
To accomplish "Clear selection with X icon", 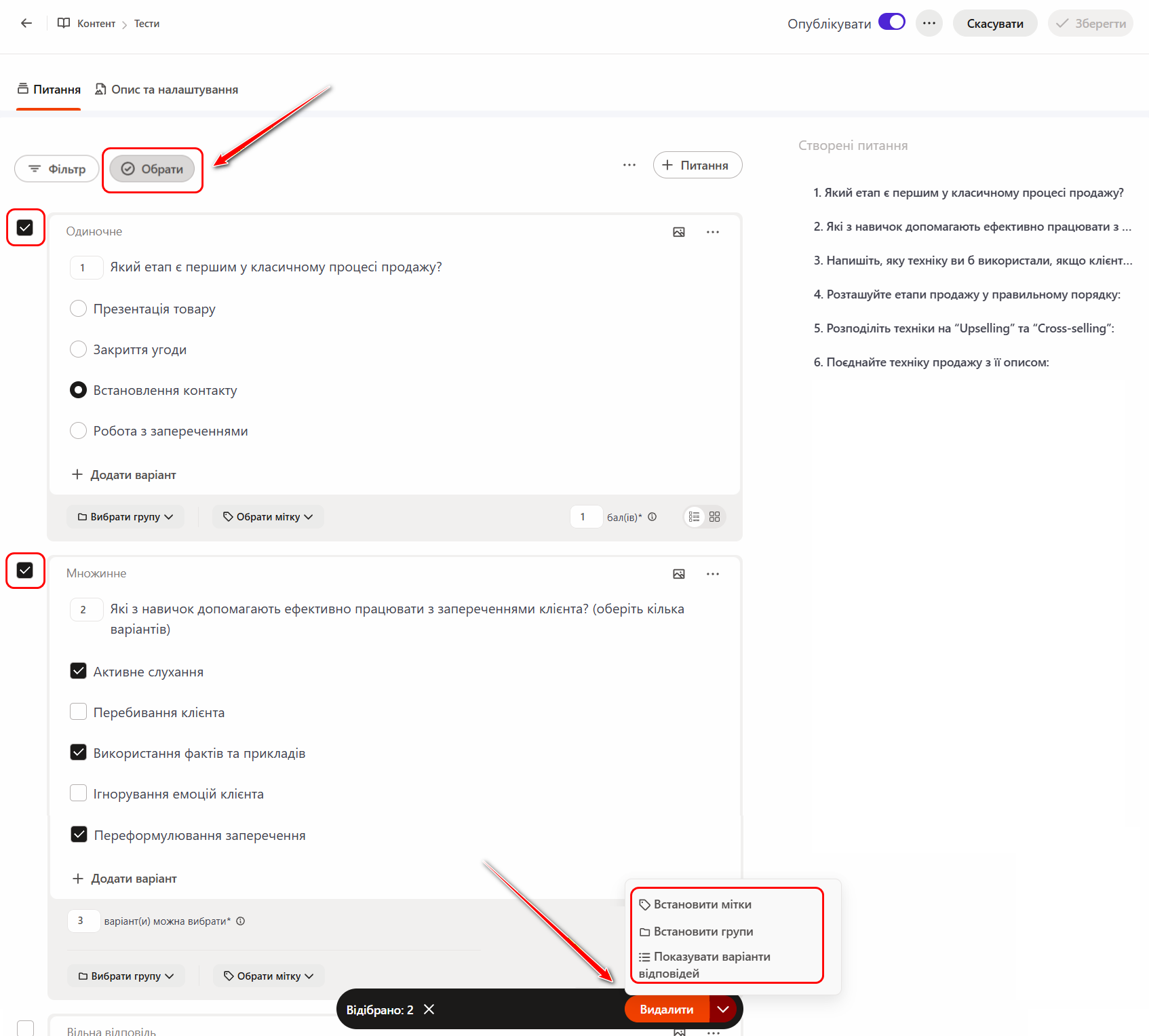I will click(429, 1010).
